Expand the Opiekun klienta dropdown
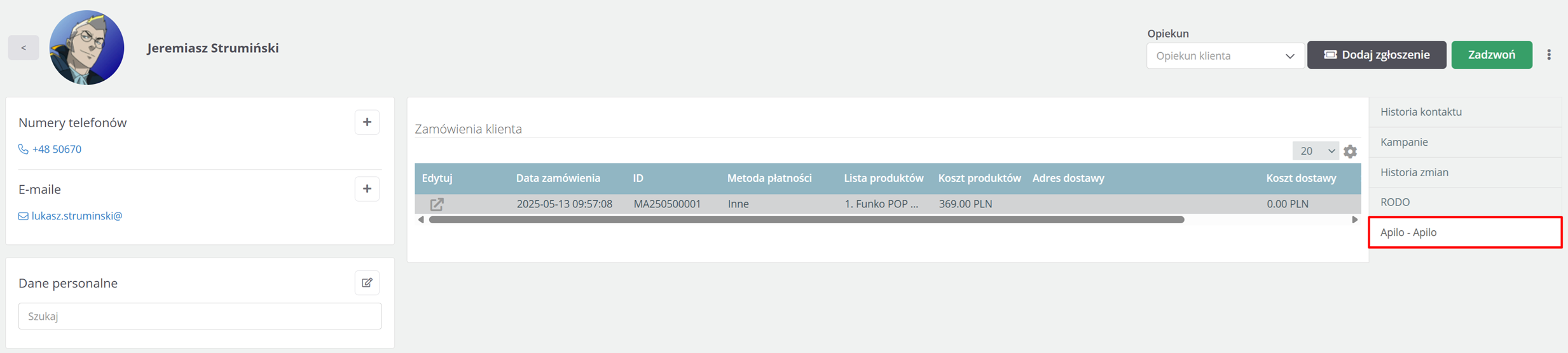This screenshot has height=353, width=1568. [1225, 56]
